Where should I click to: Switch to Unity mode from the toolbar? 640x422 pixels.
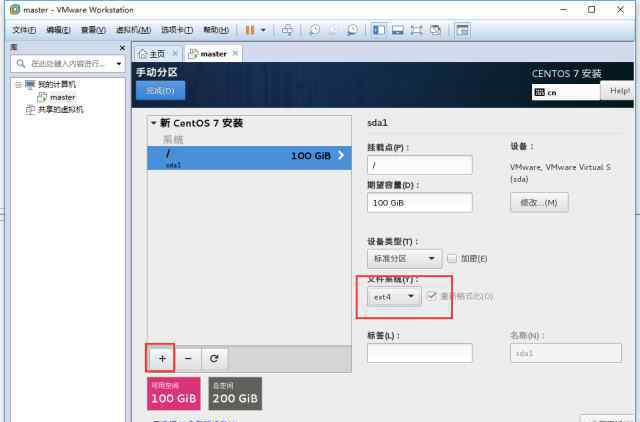click(x=436, y=30)
